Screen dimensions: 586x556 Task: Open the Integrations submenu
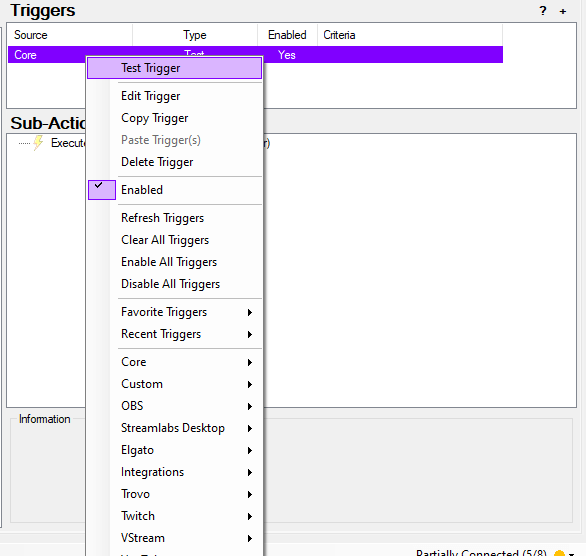(175, 472)
